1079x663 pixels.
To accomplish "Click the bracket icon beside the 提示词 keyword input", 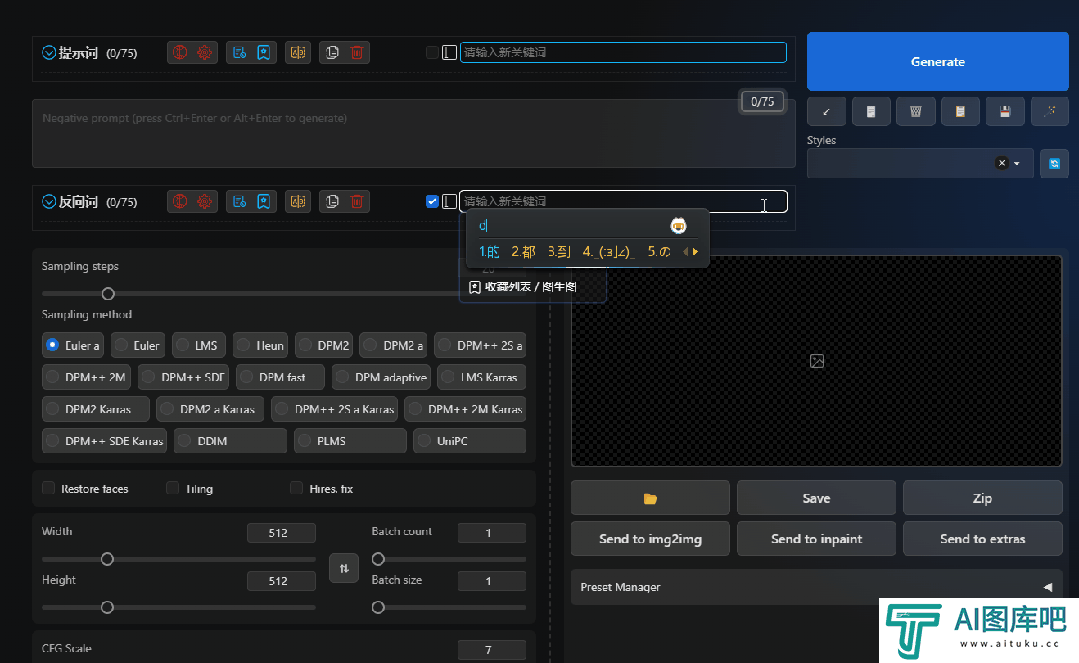I will tap(449, 52).
